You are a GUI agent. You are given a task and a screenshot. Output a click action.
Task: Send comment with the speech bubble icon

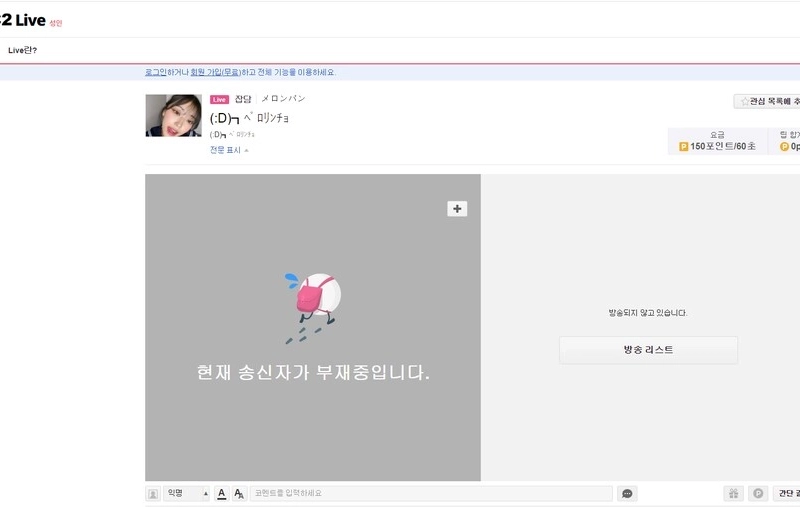pos(627,493)
